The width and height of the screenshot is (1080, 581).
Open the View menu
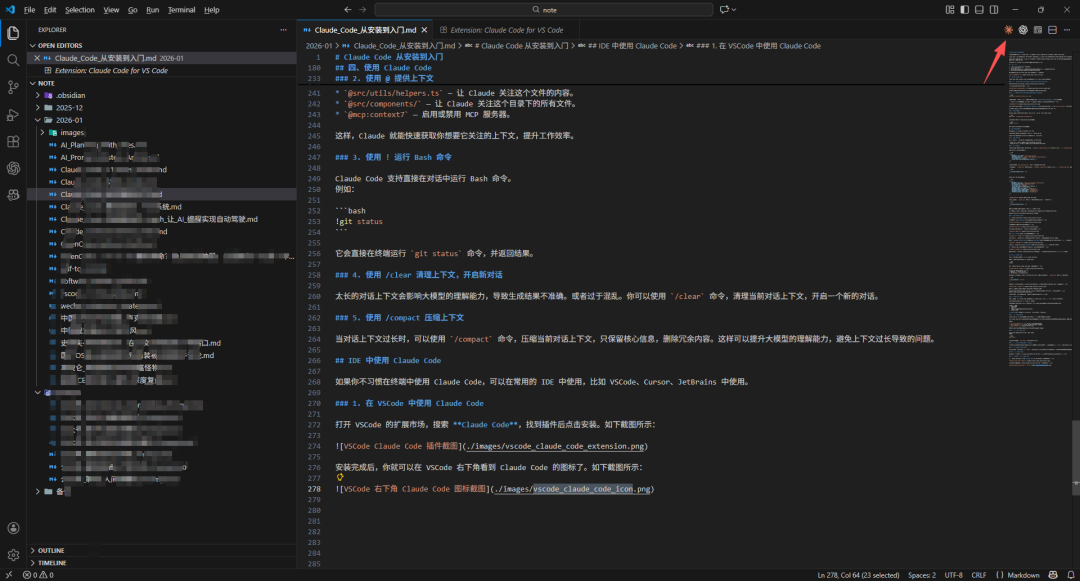[111, 10]
